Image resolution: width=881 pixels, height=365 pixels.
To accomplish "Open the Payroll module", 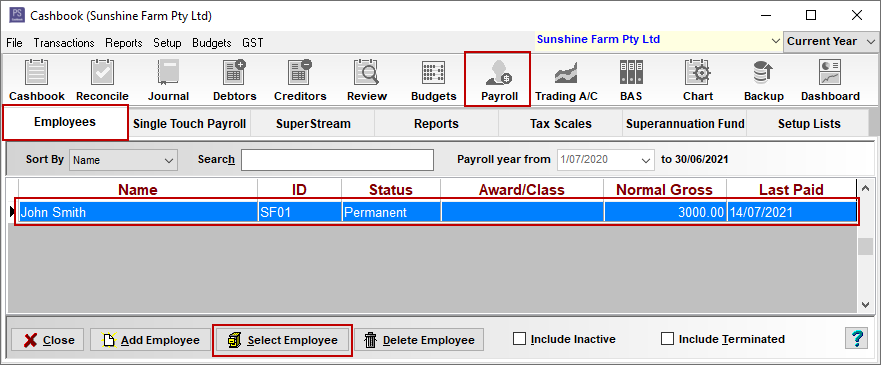I will 499,80.
